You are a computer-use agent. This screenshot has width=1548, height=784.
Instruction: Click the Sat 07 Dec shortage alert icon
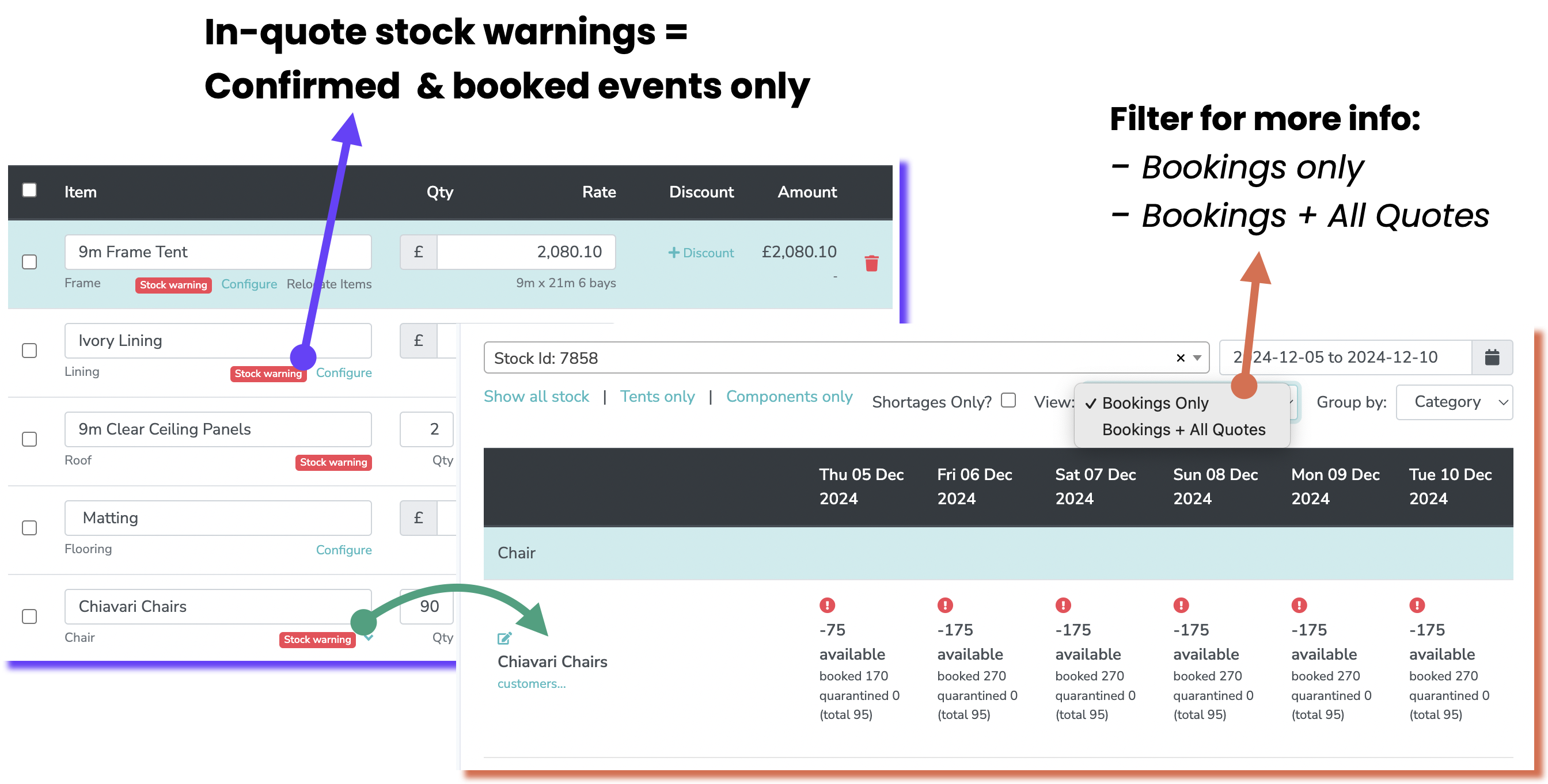1063,605
